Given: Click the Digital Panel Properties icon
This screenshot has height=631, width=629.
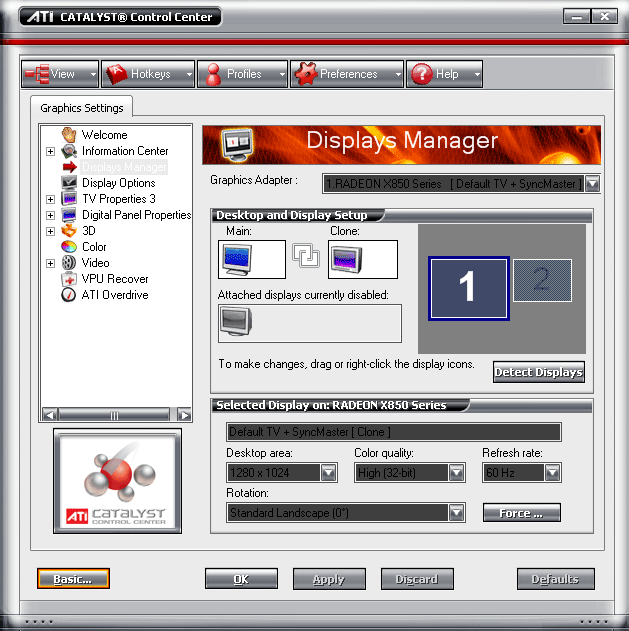Looking at the screenshot, I should tap(69, 215).
